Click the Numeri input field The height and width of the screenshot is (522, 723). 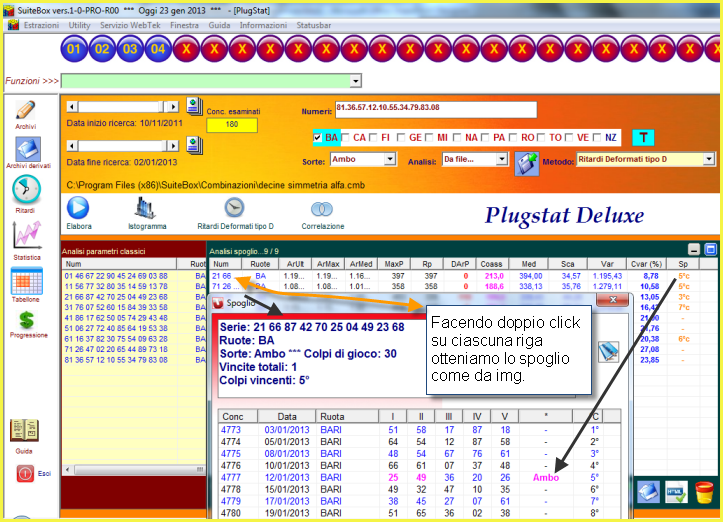tap(436, 110)
